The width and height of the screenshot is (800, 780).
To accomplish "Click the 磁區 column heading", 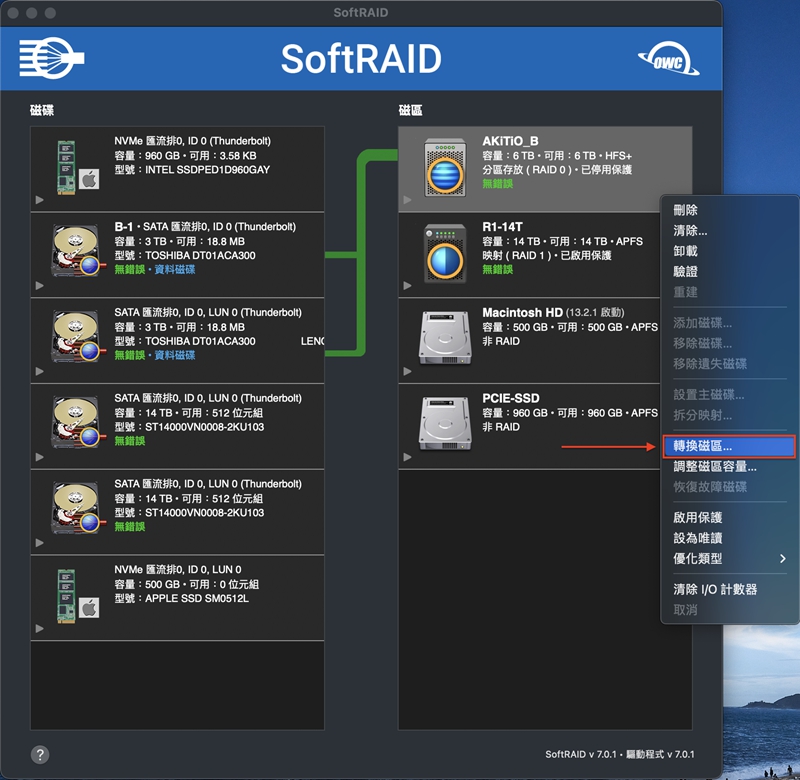I will tap(410, 110).
